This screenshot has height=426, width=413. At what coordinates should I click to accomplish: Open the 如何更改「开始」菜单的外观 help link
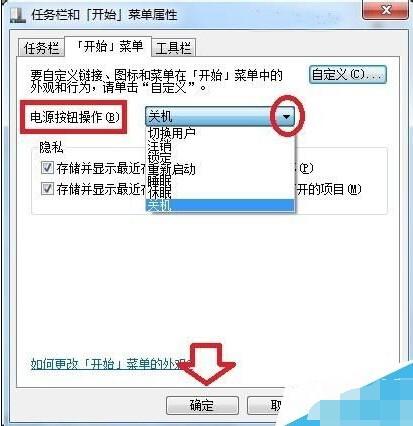coord(108,364)
